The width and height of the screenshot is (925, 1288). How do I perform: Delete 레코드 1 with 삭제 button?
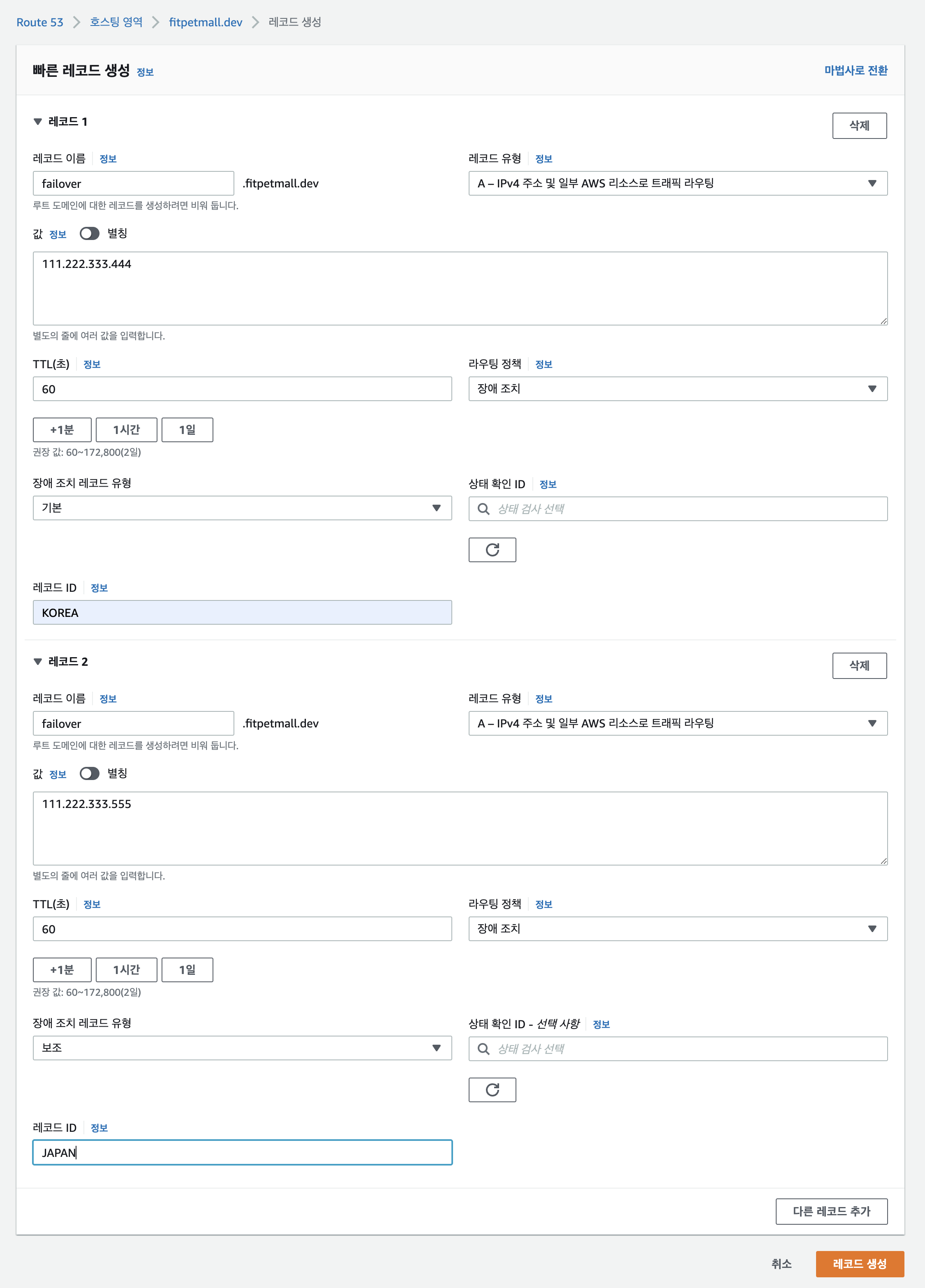pos(860,125)
